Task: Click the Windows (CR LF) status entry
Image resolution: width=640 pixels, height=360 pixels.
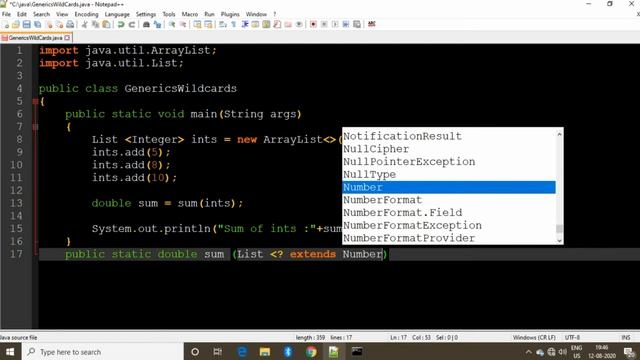Action: click(534, 338)
